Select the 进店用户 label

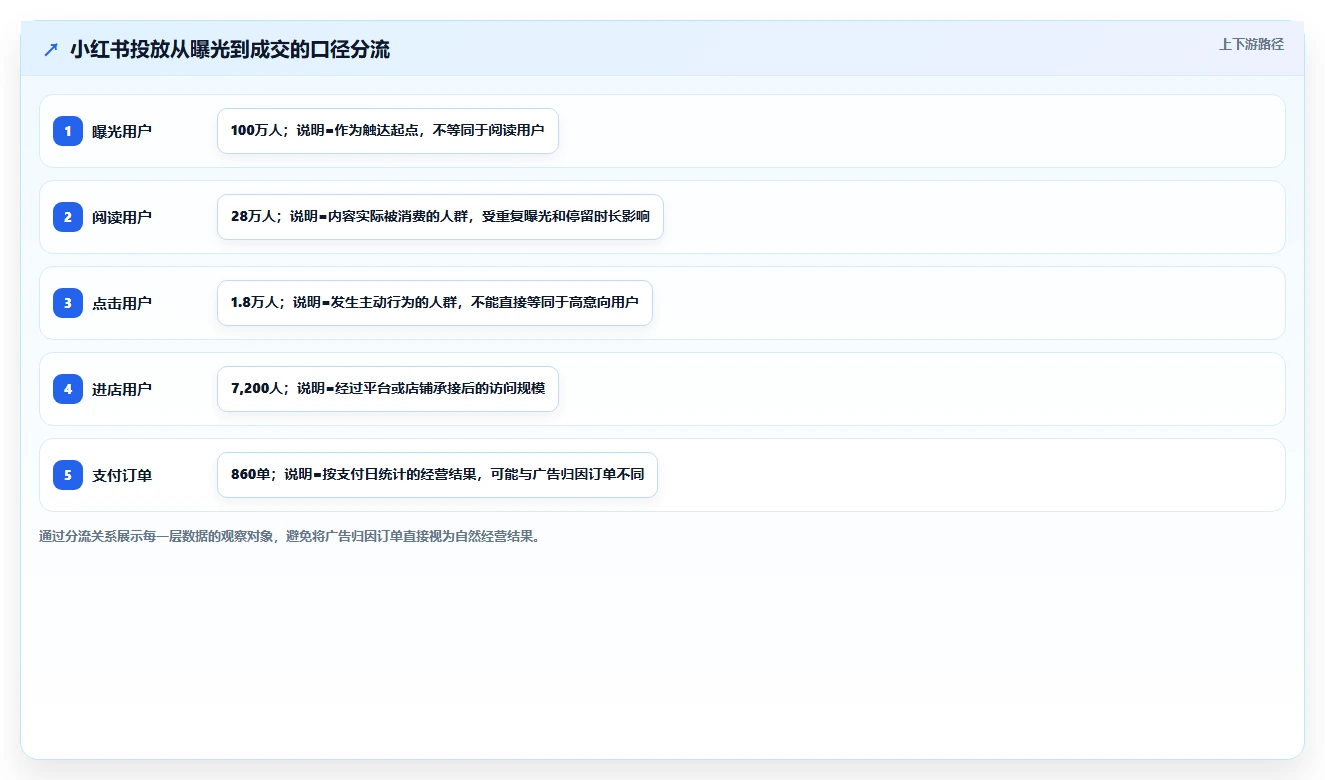click(122, 389)
